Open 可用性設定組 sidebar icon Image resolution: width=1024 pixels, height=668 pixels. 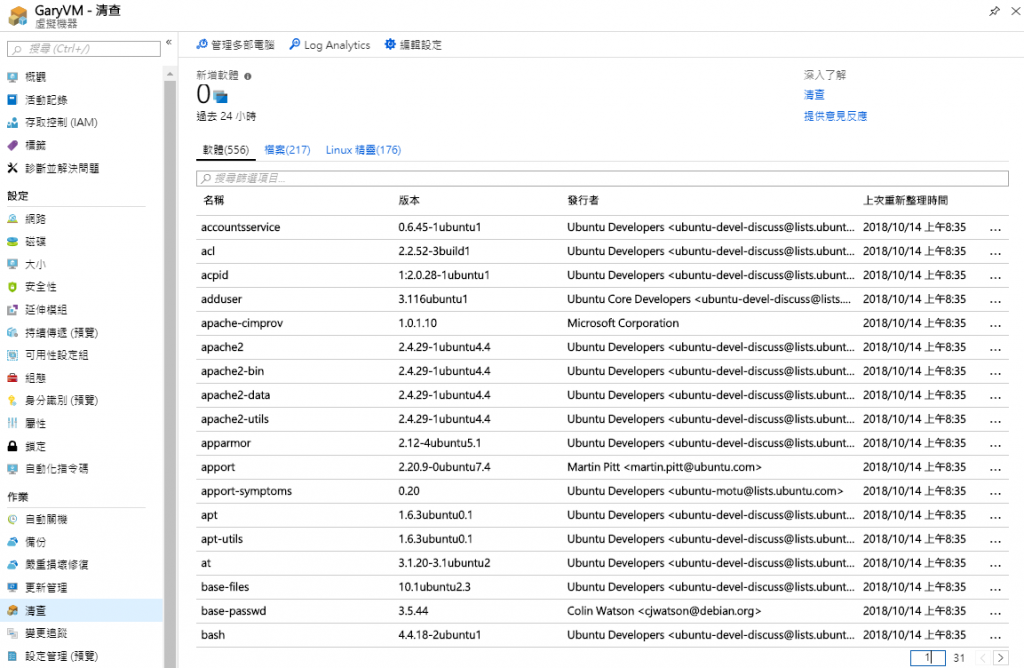12,355
